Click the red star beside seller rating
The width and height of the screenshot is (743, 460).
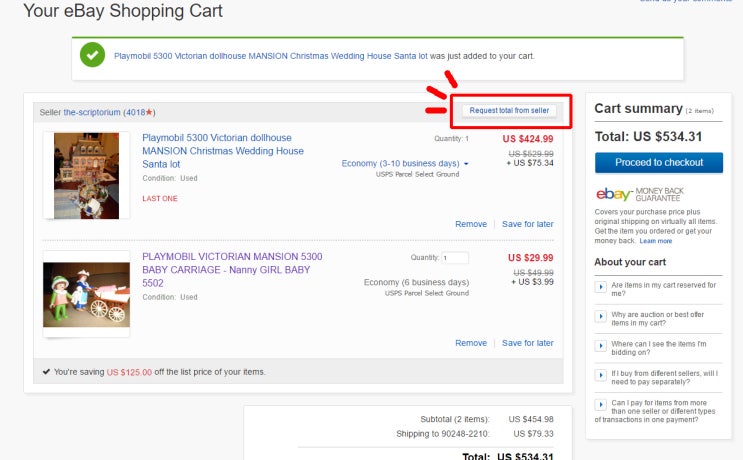pos(150,113)
